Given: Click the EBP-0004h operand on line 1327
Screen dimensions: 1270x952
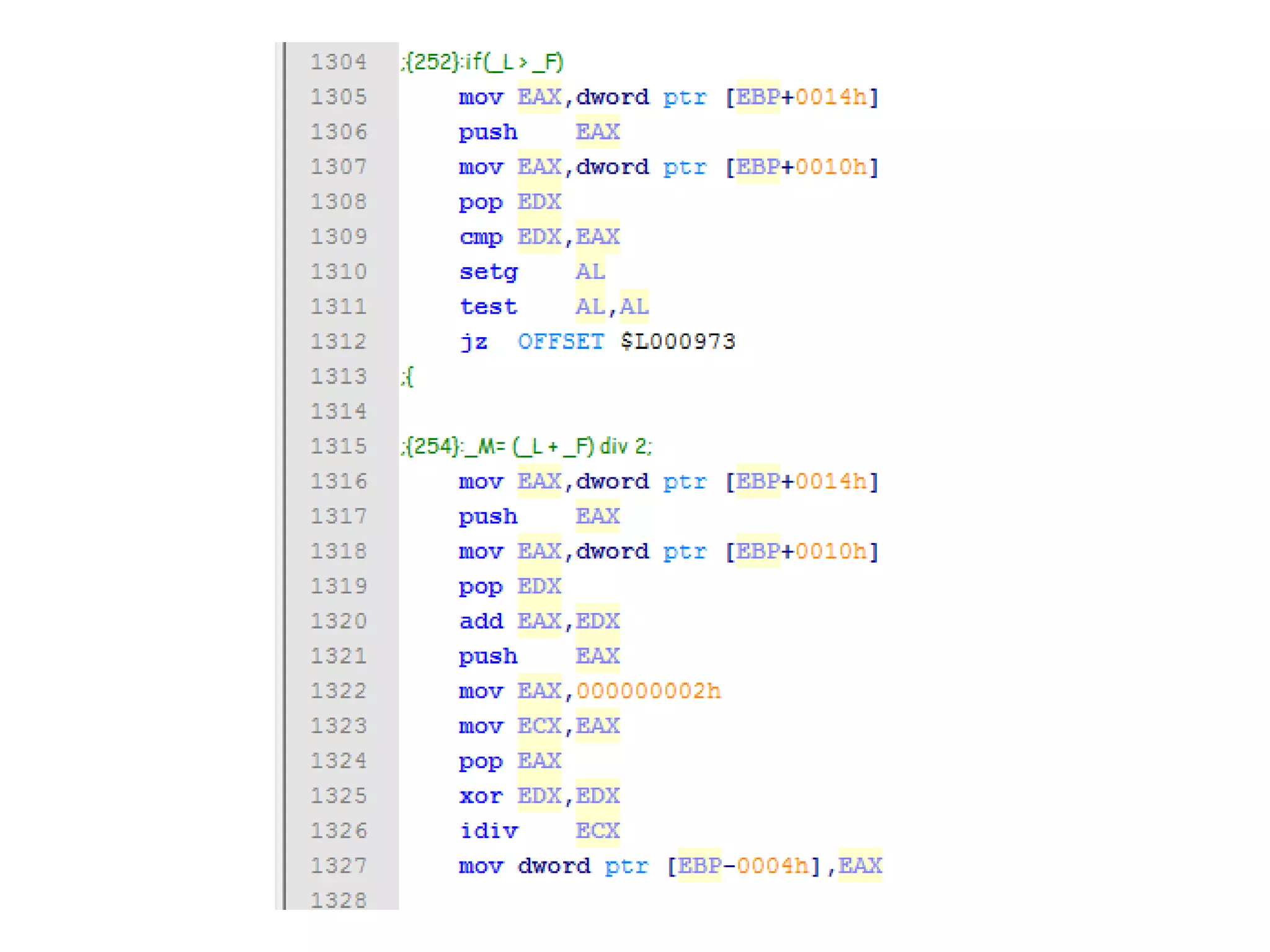Looking at the screenshot, I should [x=743, y=866].
